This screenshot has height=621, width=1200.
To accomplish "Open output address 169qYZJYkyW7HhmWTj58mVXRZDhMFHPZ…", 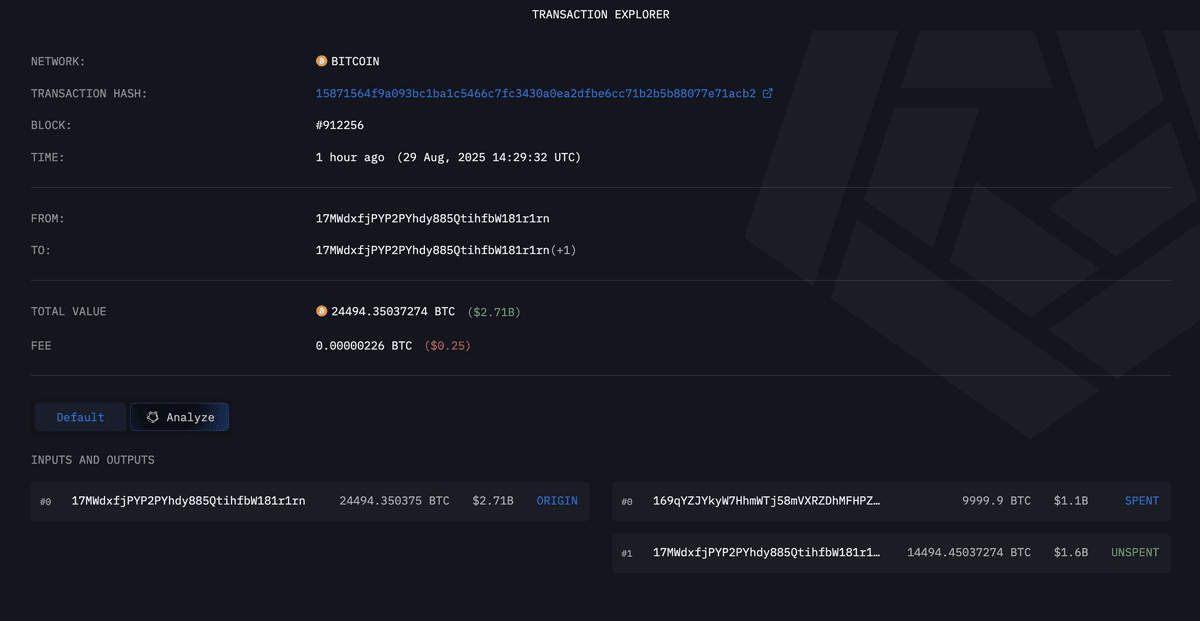I will (767, 501).
